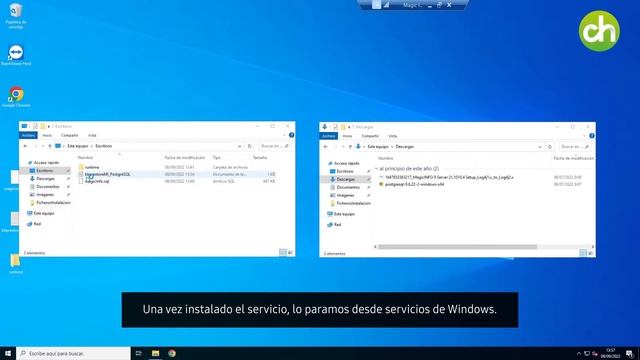Select Imágenes in Escritorio window sidebar
The width and height of the screenshot is (640, 360).
(45, 195)
